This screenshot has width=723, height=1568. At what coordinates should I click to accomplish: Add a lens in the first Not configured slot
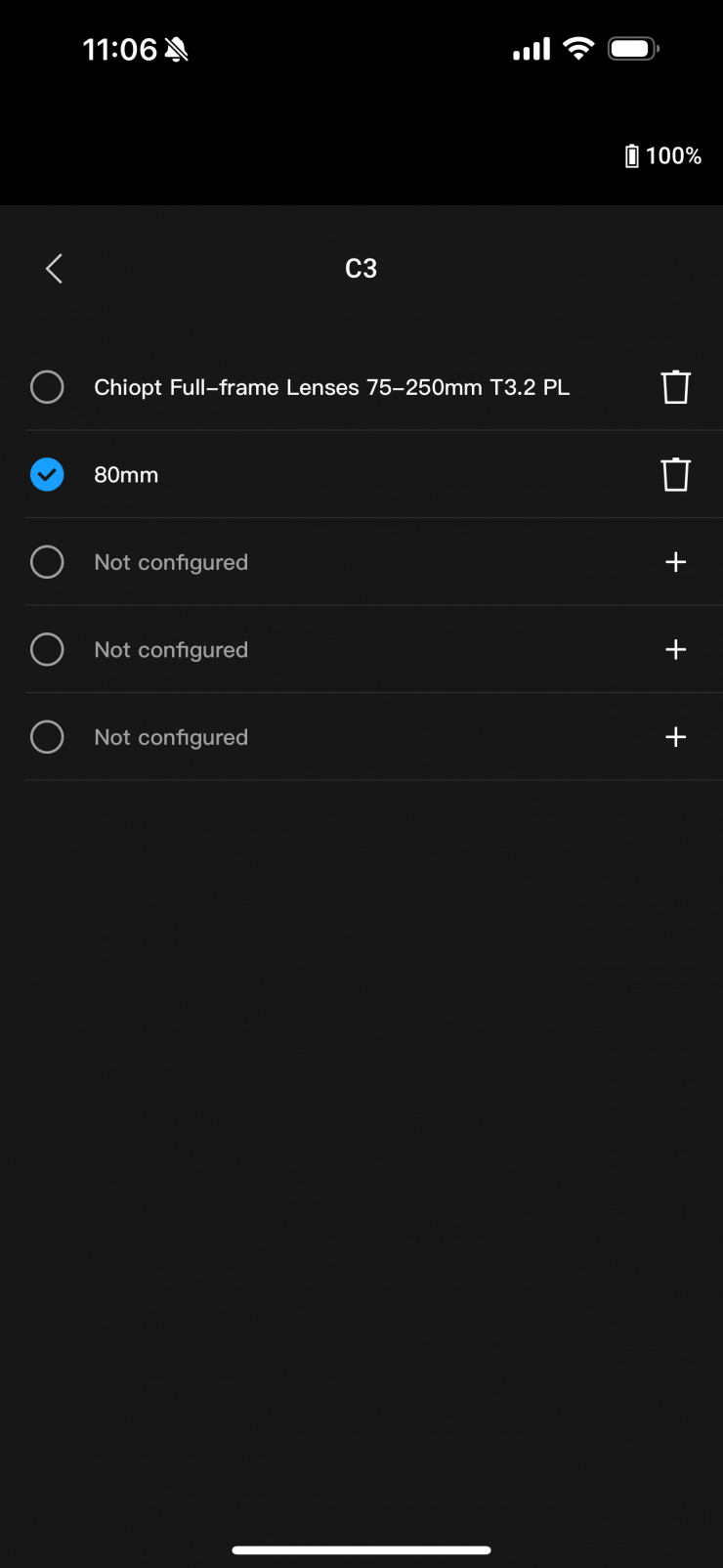point(675,562)
